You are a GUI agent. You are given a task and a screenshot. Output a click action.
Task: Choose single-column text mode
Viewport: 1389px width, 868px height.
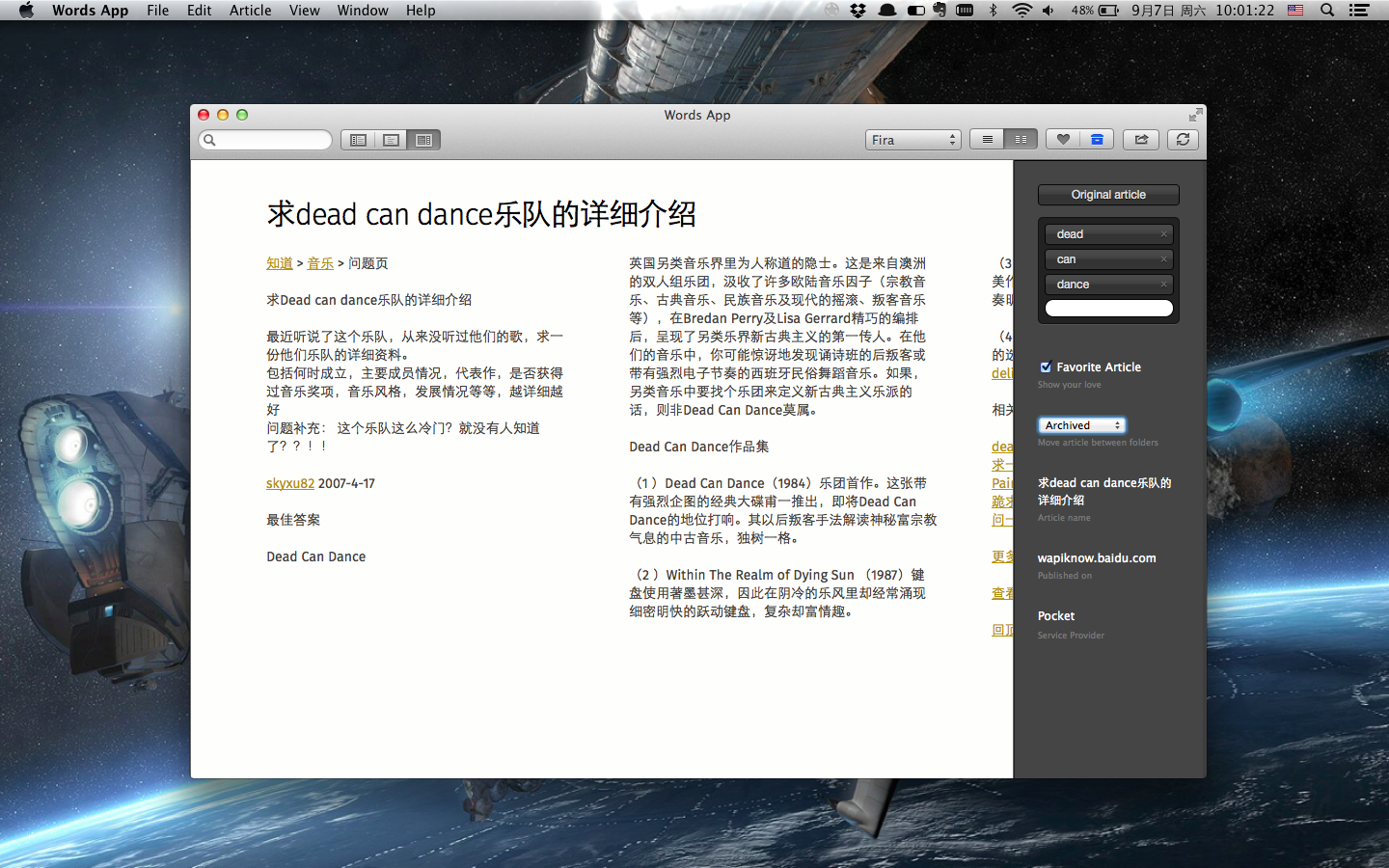pos(987,140)
